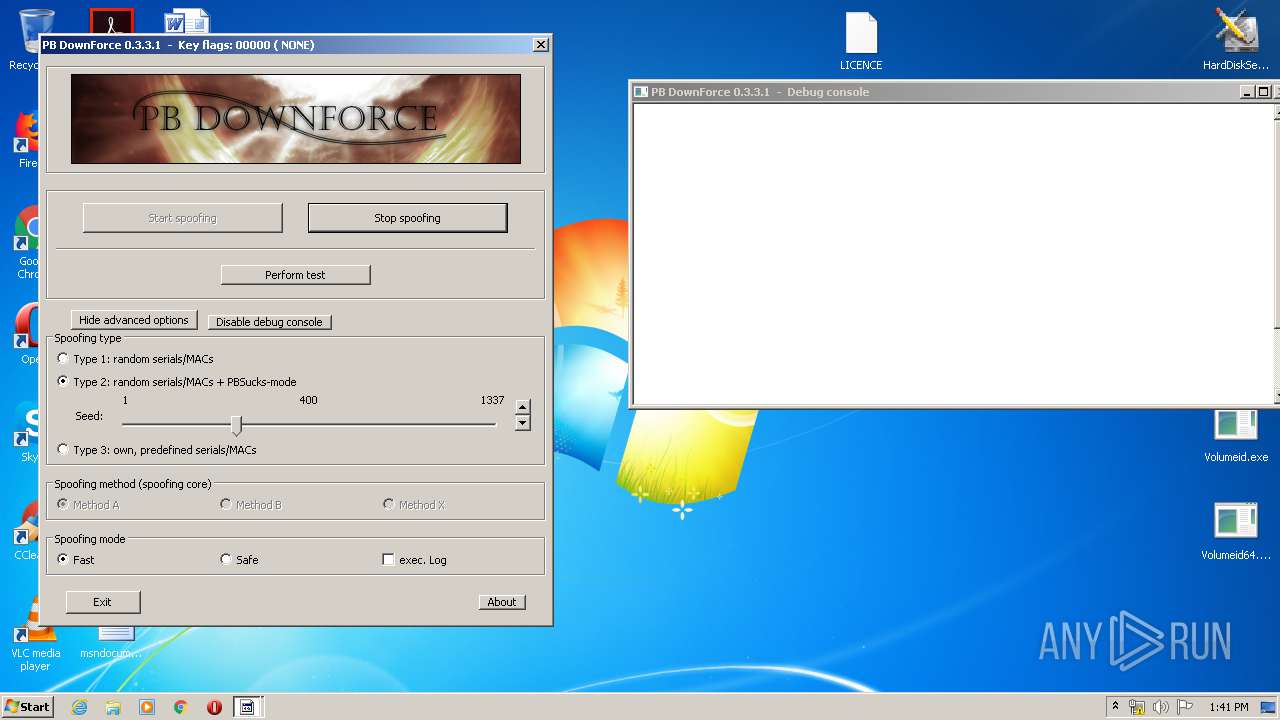Image resolution: width=1280 pixels, height=720 pixels.
Task: Launch Chrome from the taskbar
Action: [x=181, y=707]
